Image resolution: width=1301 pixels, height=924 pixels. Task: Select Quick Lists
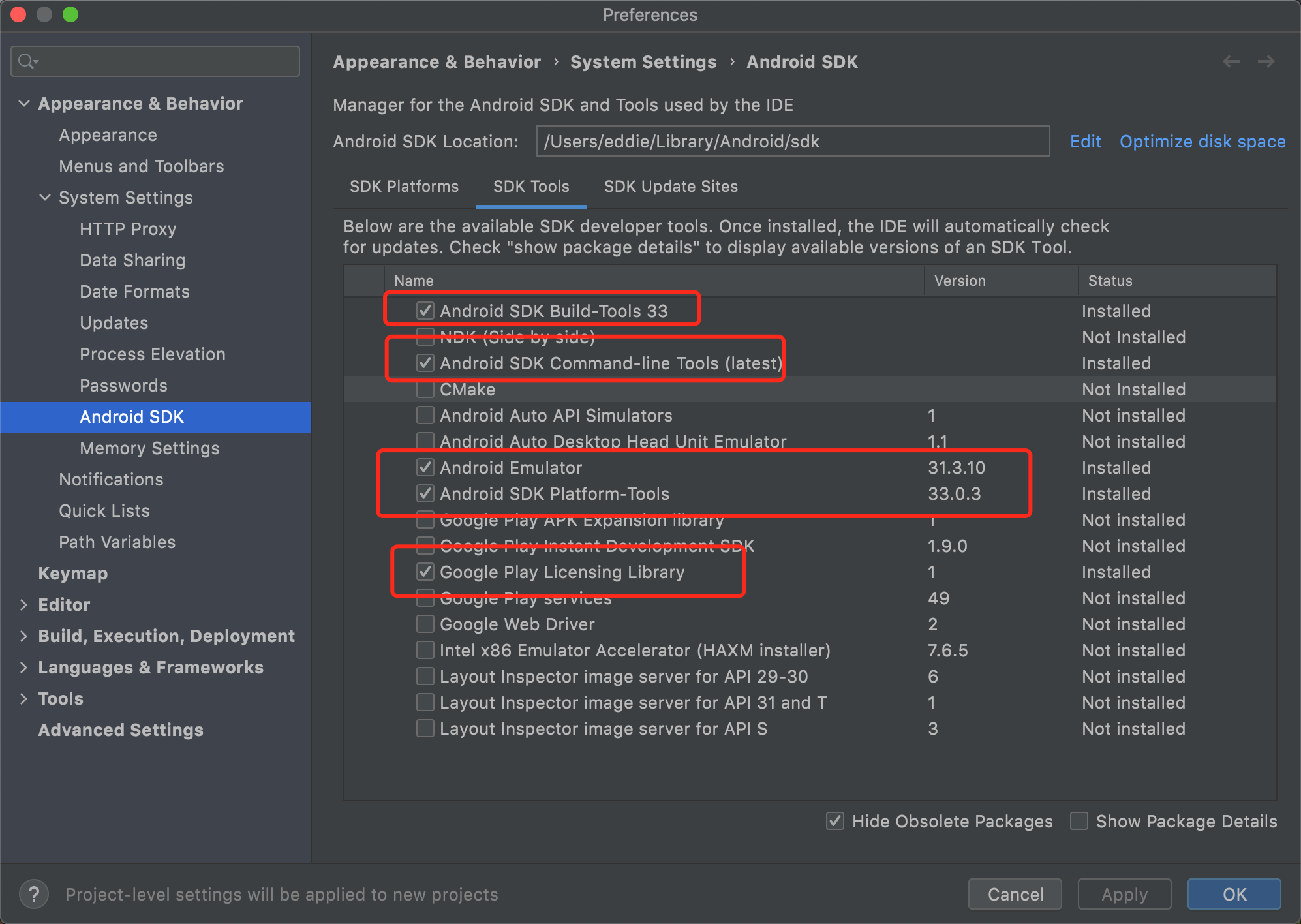point(104,511)
